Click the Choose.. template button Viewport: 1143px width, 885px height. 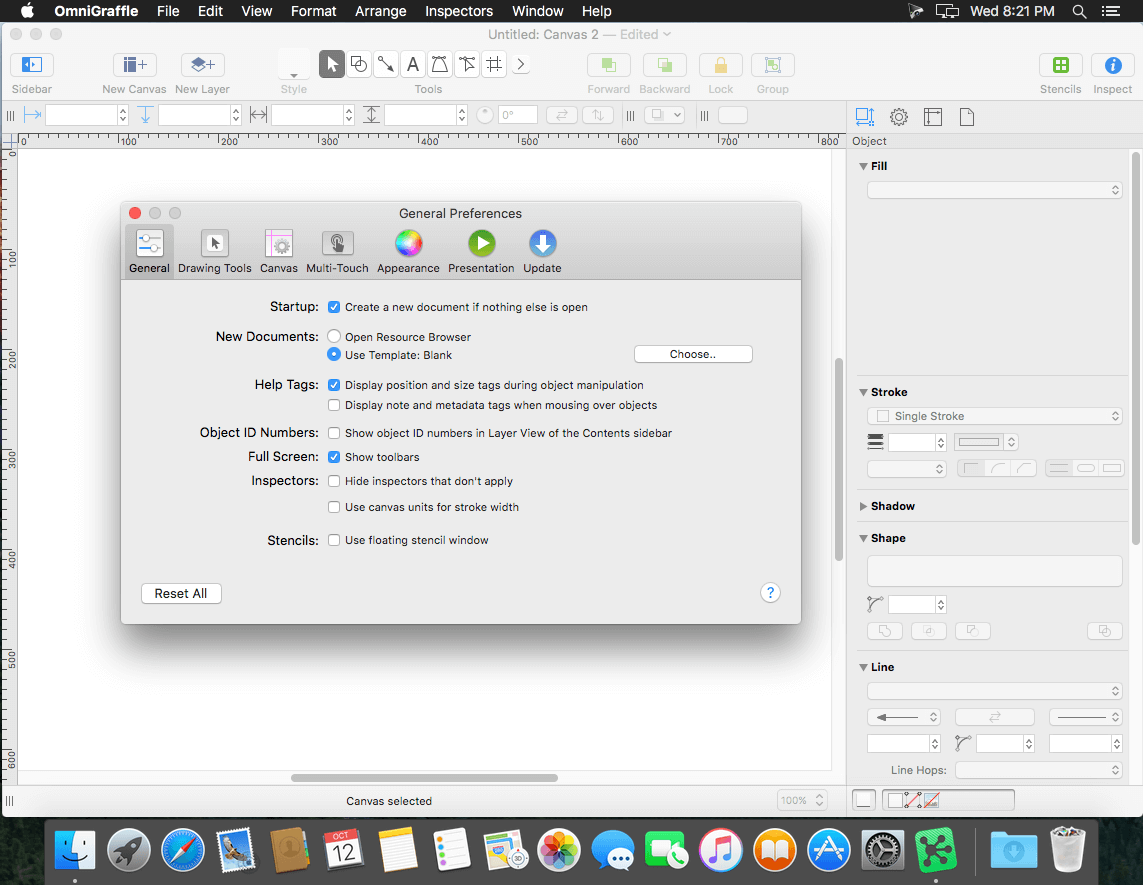pyautogui.click(x=693, y=354)
